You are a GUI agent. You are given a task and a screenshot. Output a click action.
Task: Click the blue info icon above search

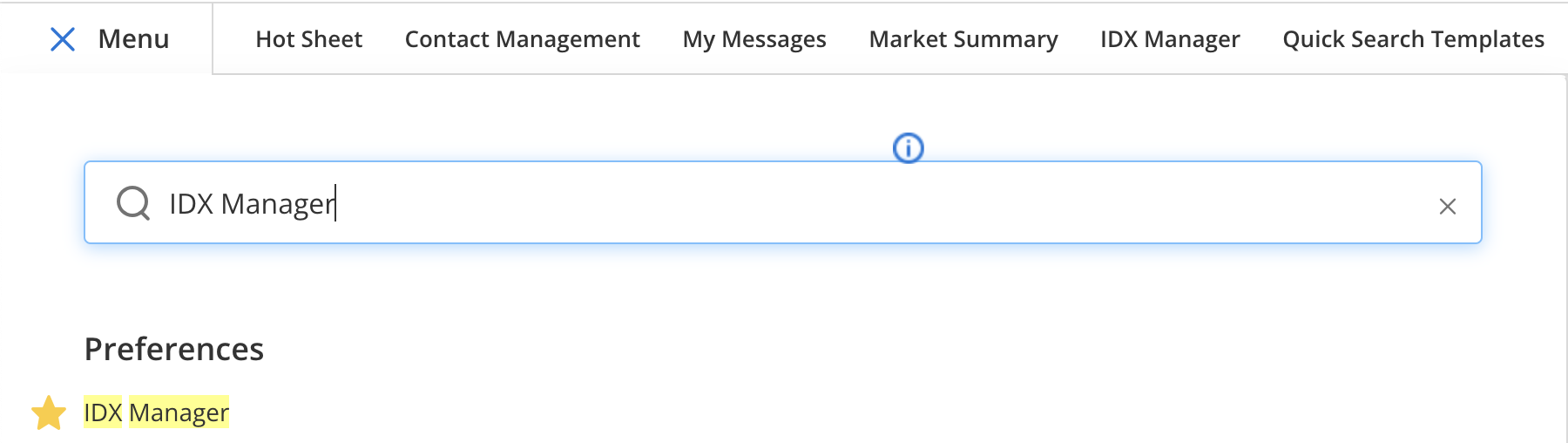(908, 148)
